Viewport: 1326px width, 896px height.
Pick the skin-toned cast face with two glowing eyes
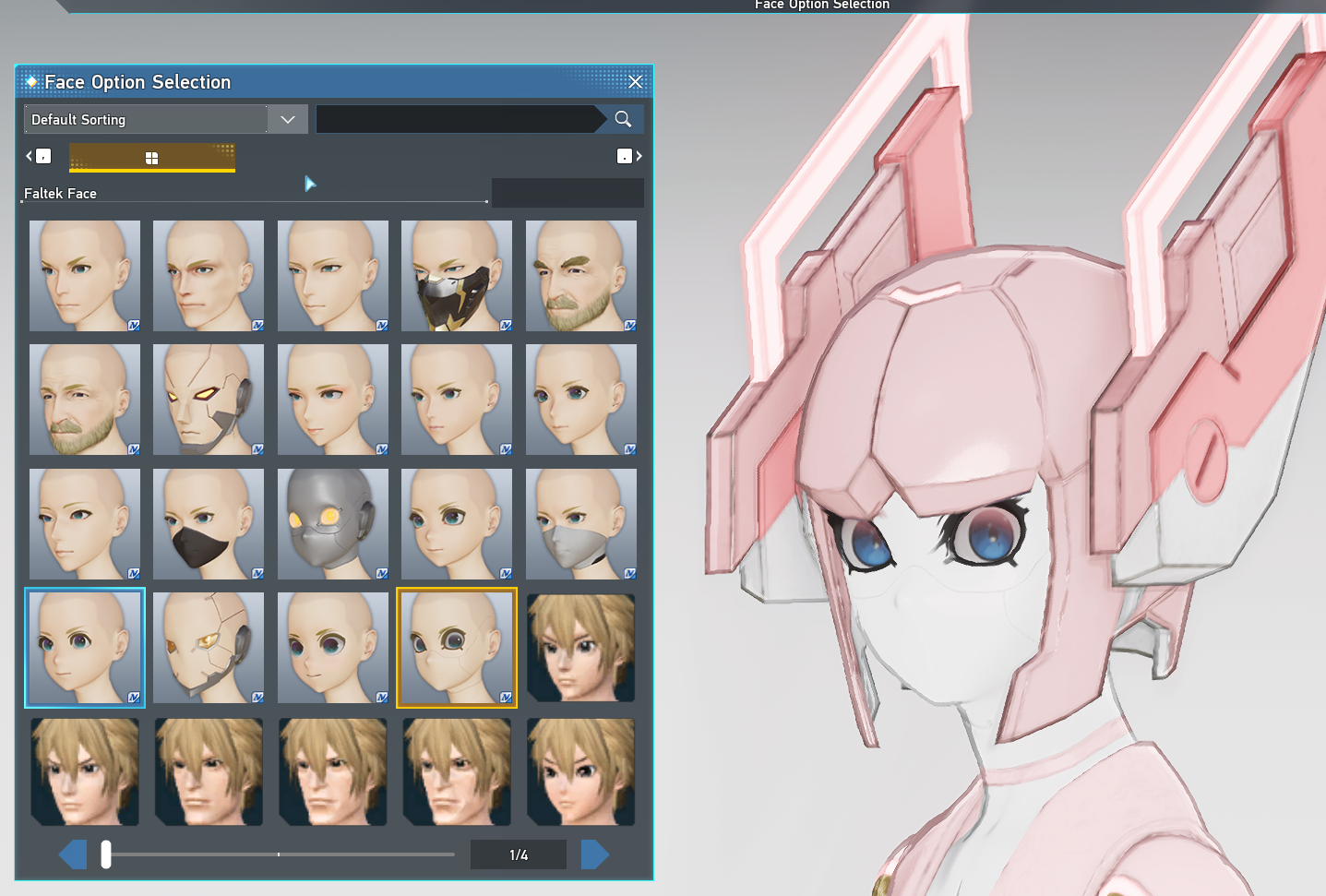click(x=209, y=400)
